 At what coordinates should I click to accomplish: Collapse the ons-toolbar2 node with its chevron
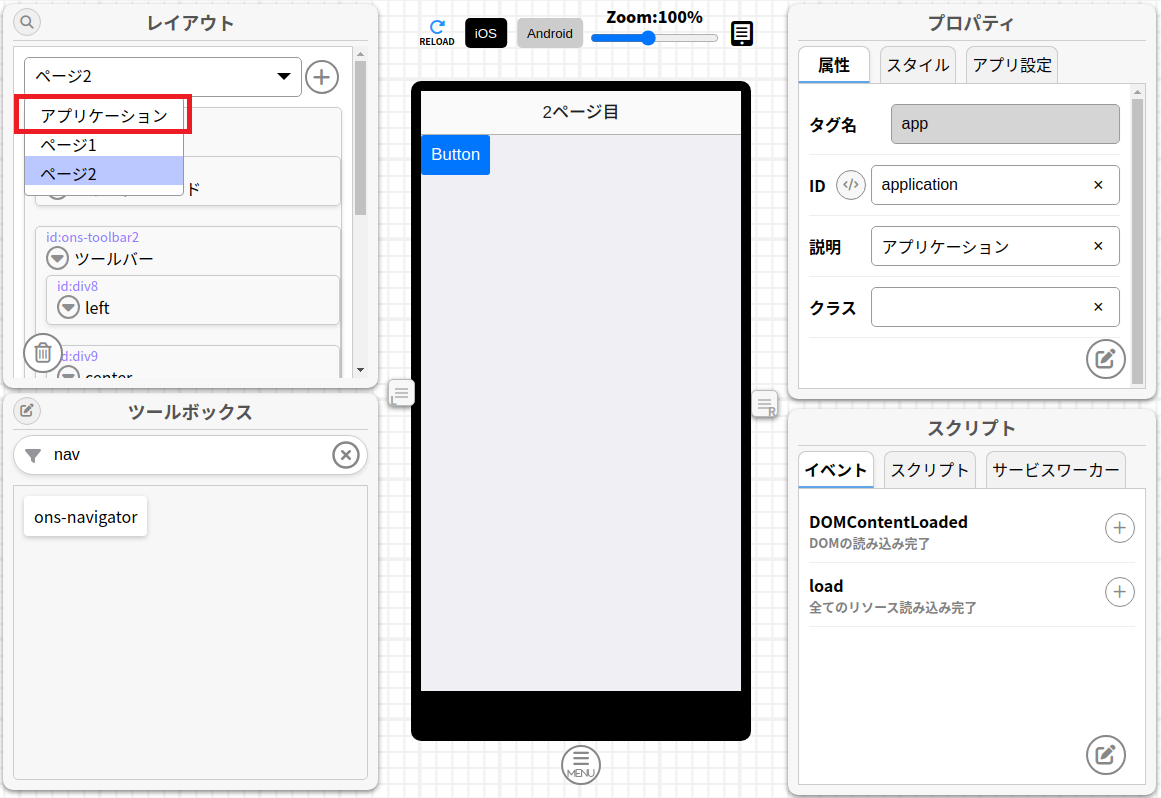[57, 257]
